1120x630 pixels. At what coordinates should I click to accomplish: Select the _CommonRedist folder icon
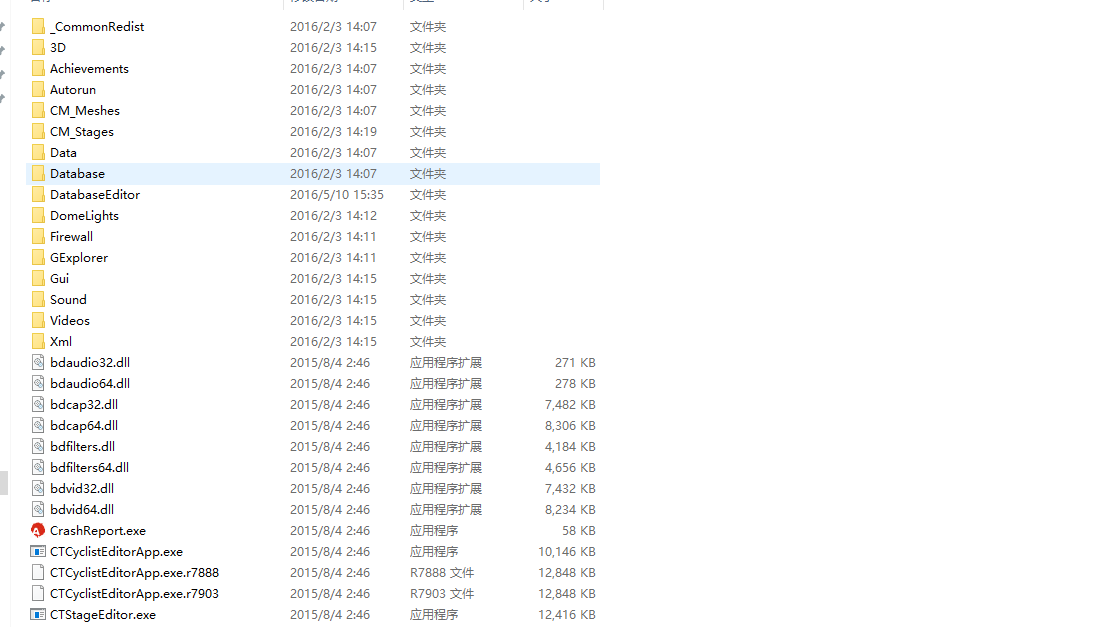[38, 26]
